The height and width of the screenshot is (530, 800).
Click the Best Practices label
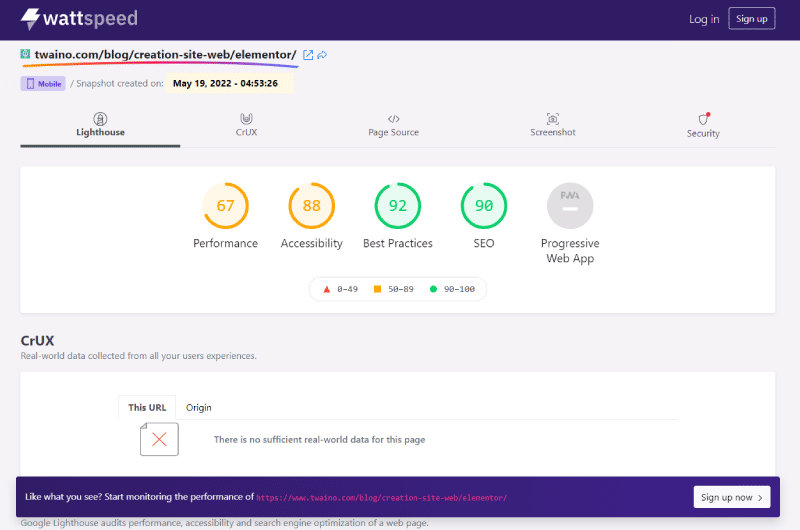point(398,243)
